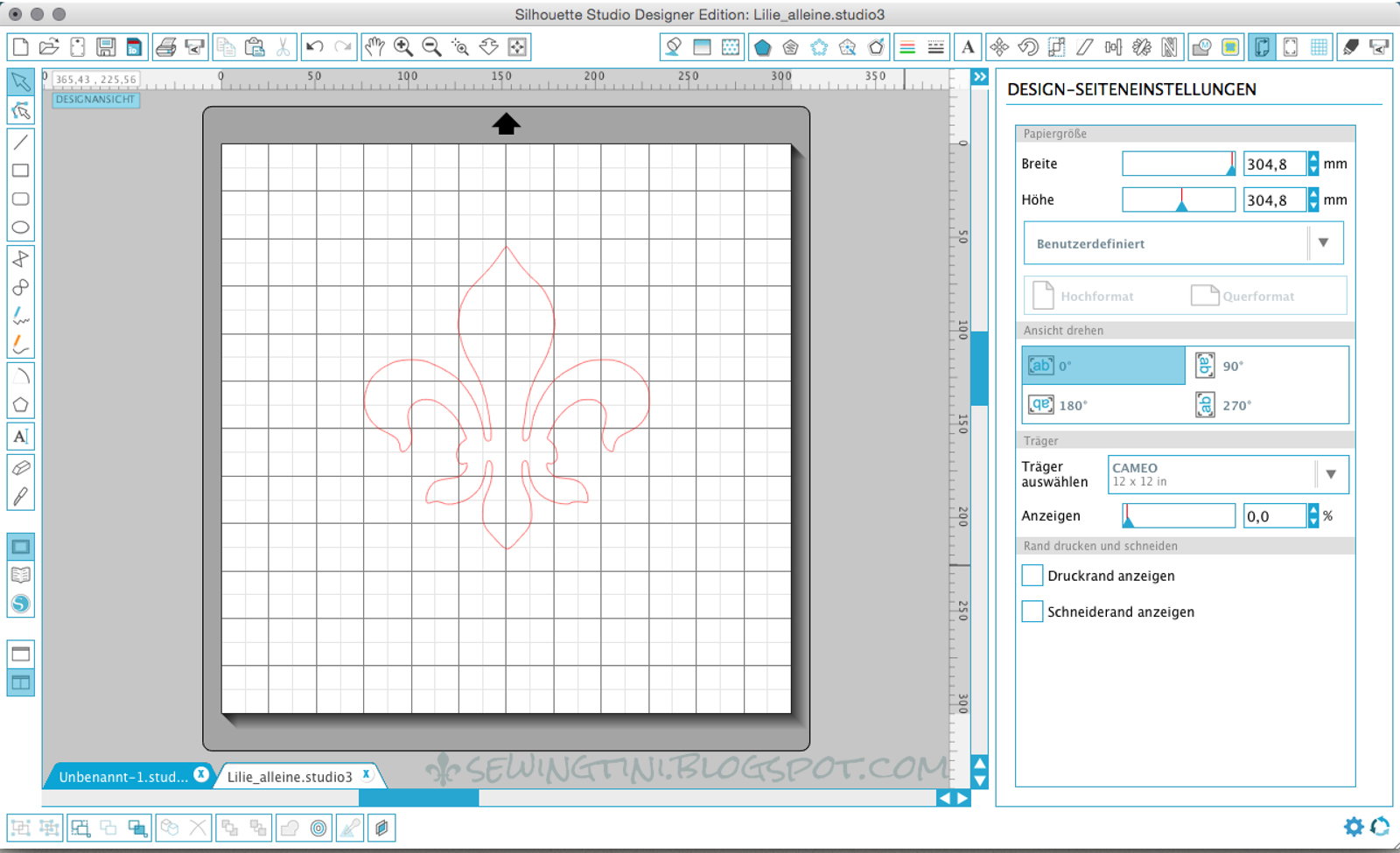Pick the Eraser tool
Screen dimensions: 1400x853
tap(21, 466)
